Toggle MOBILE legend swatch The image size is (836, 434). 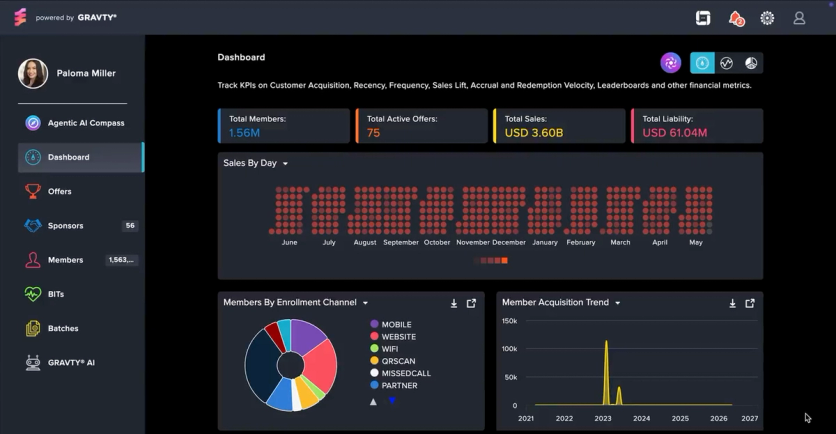[x=374, y=324]
